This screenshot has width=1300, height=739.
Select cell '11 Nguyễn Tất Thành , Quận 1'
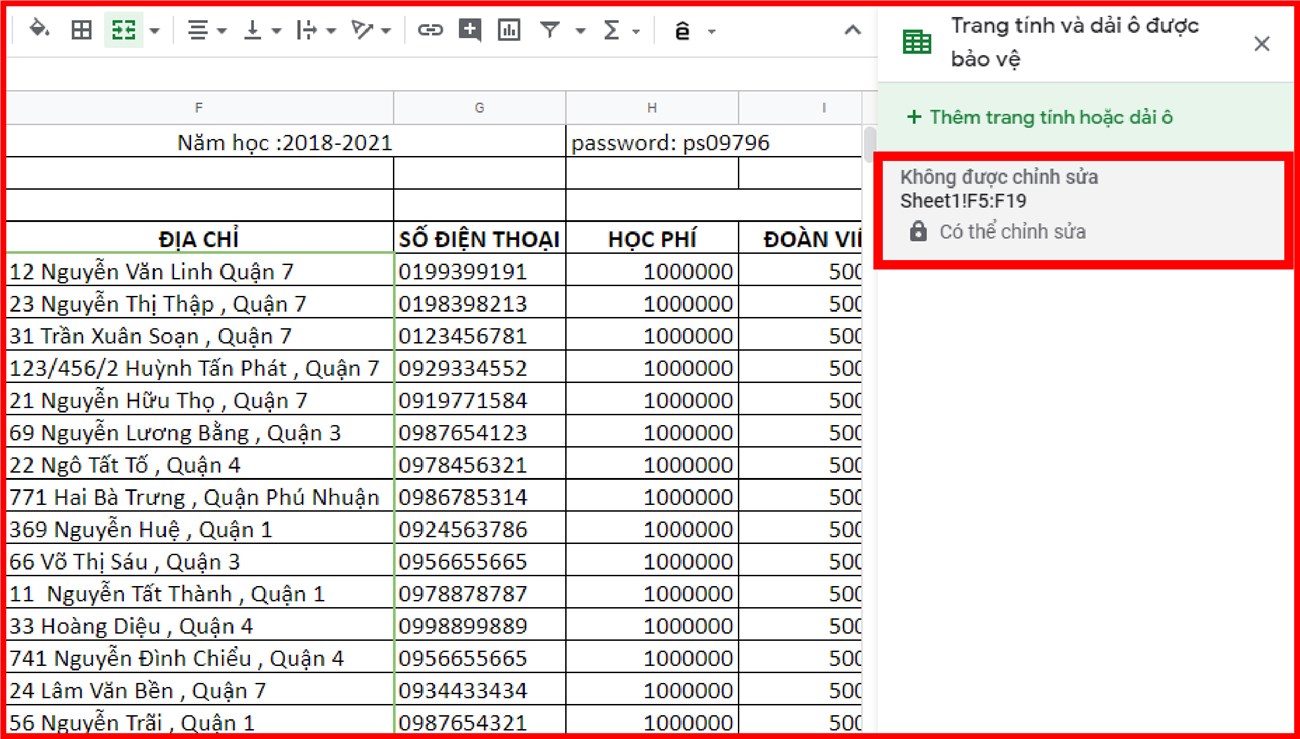199,593
